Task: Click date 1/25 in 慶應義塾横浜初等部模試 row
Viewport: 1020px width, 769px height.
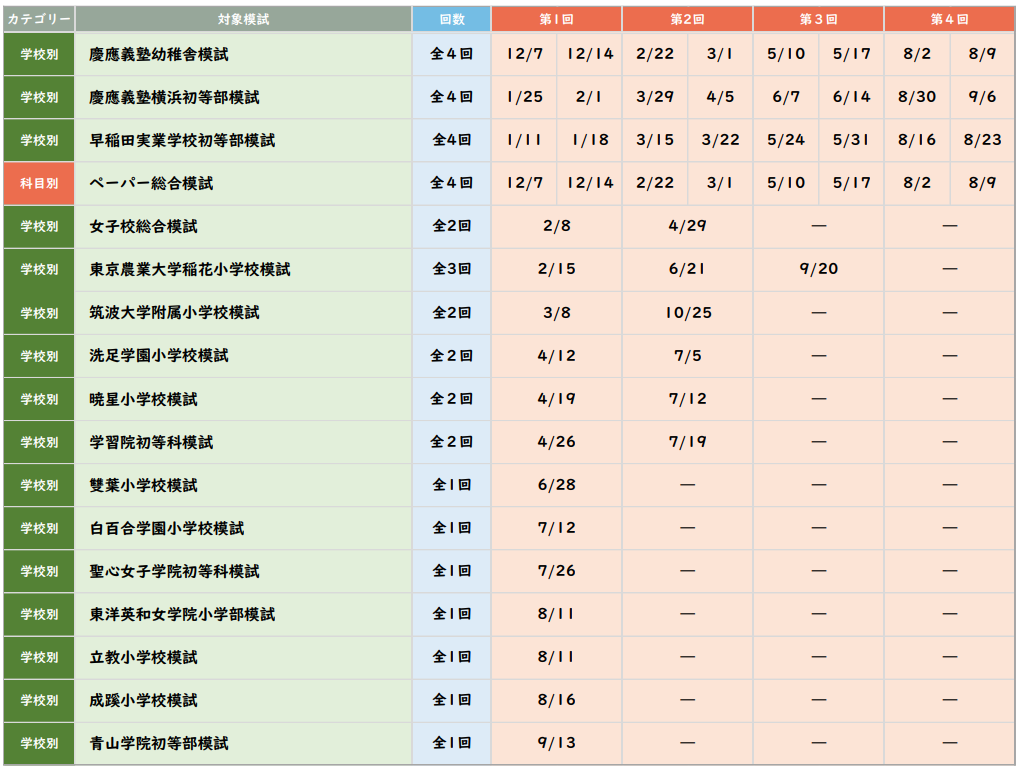Action: point(524,97)
